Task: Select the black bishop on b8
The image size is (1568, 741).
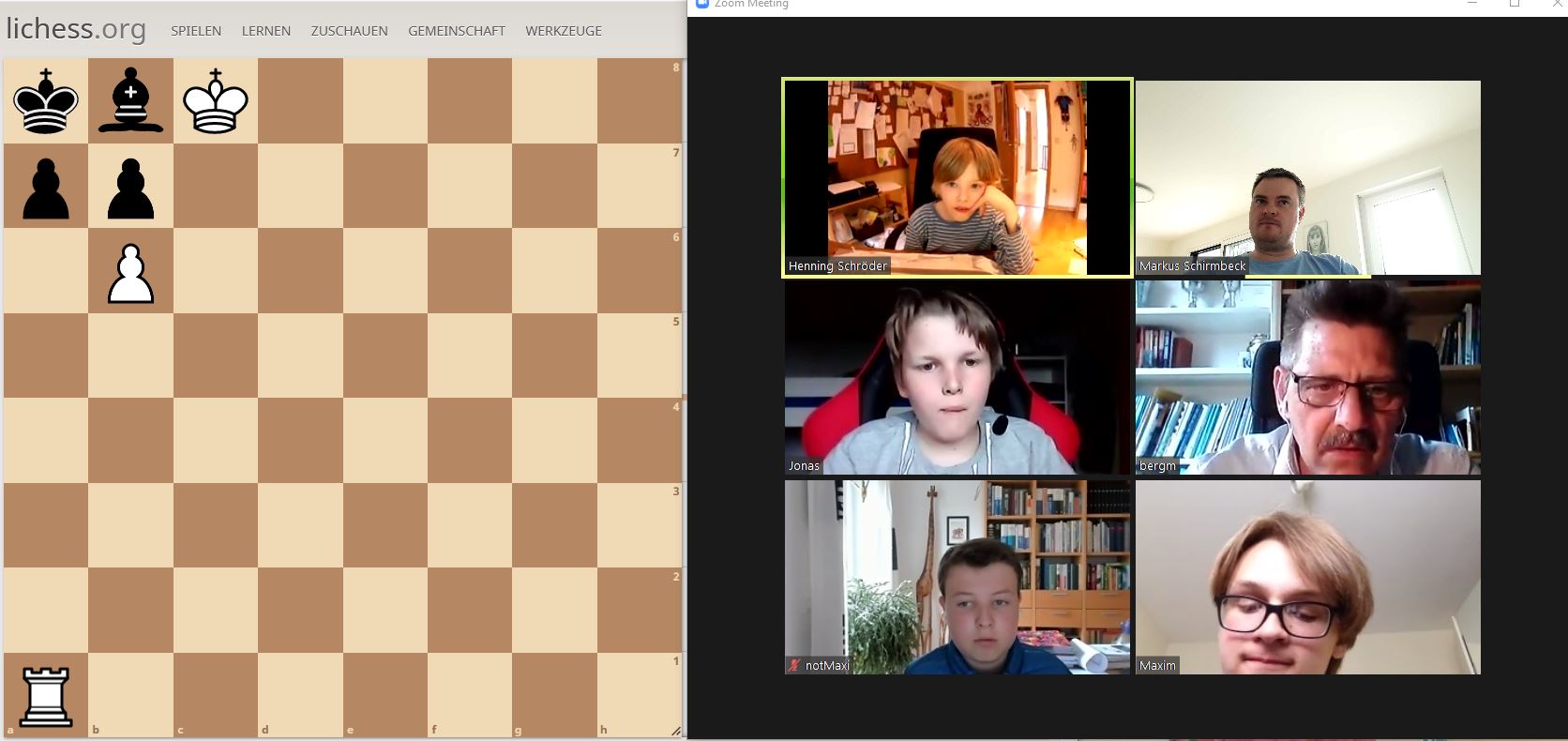Action: (x=130, y=100)
